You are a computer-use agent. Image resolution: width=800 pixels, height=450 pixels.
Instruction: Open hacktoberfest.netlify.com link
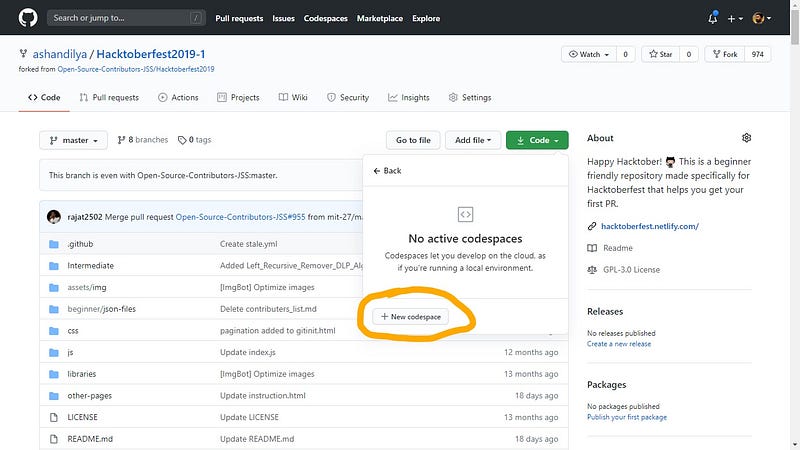pos(649,226)
